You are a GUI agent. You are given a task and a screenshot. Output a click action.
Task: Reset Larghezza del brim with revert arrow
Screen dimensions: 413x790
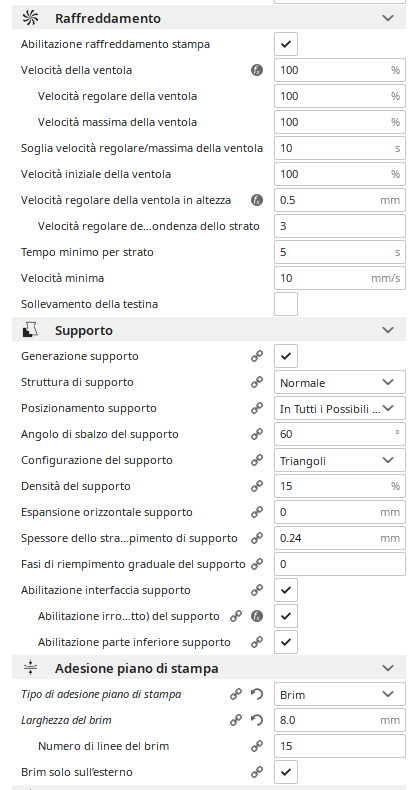click(257, 720)
